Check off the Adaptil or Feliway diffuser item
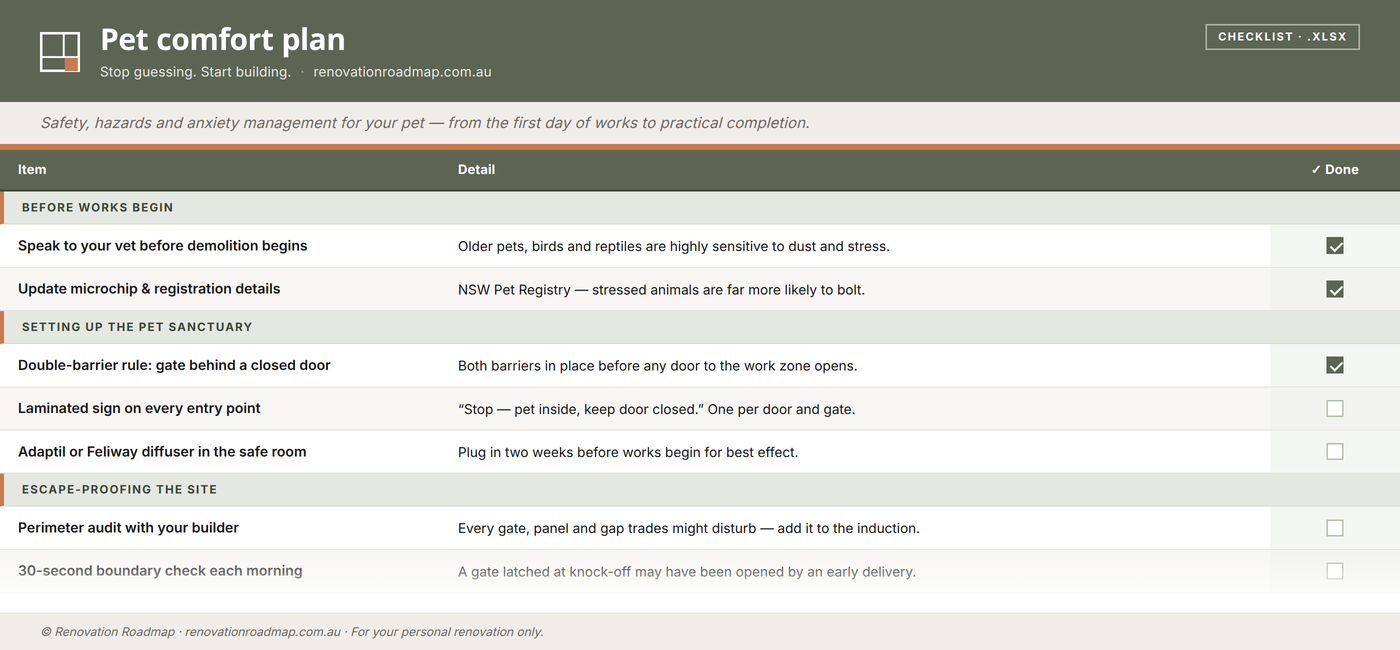 point(1335,451)
